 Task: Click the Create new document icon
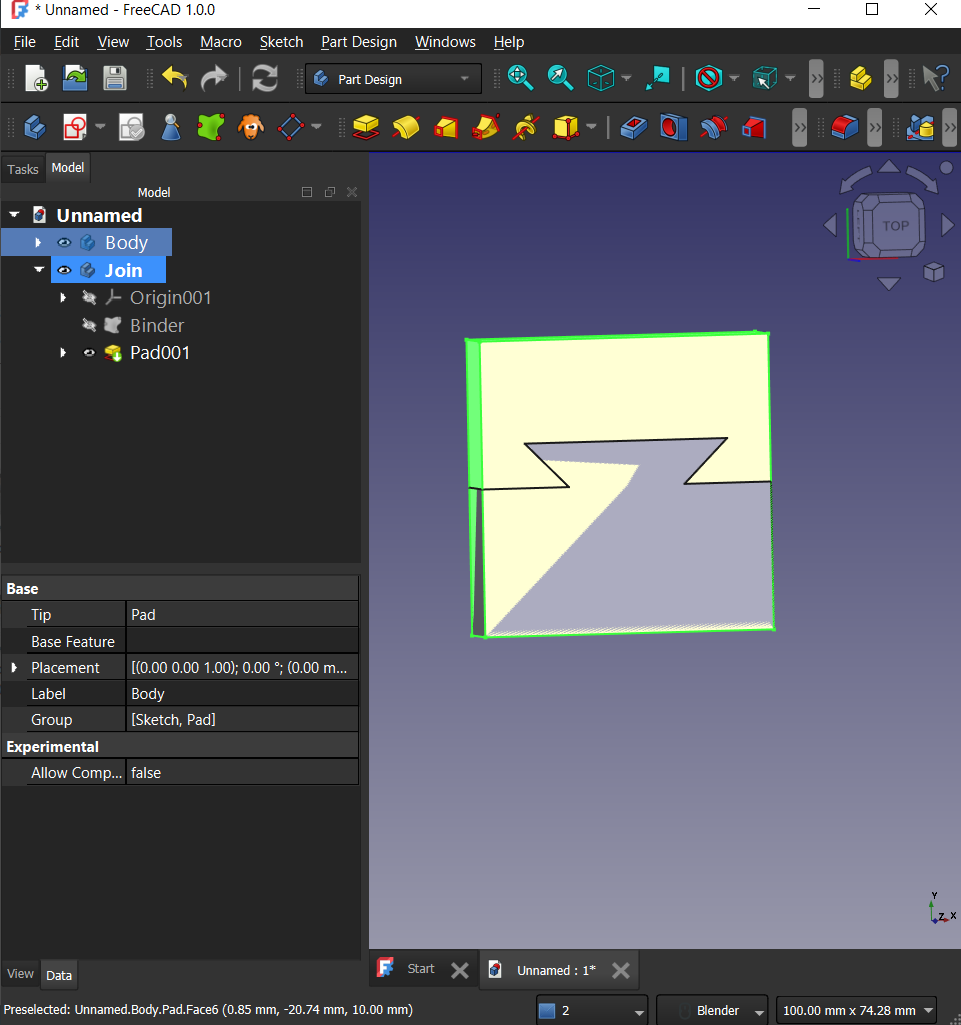point(36,78)
